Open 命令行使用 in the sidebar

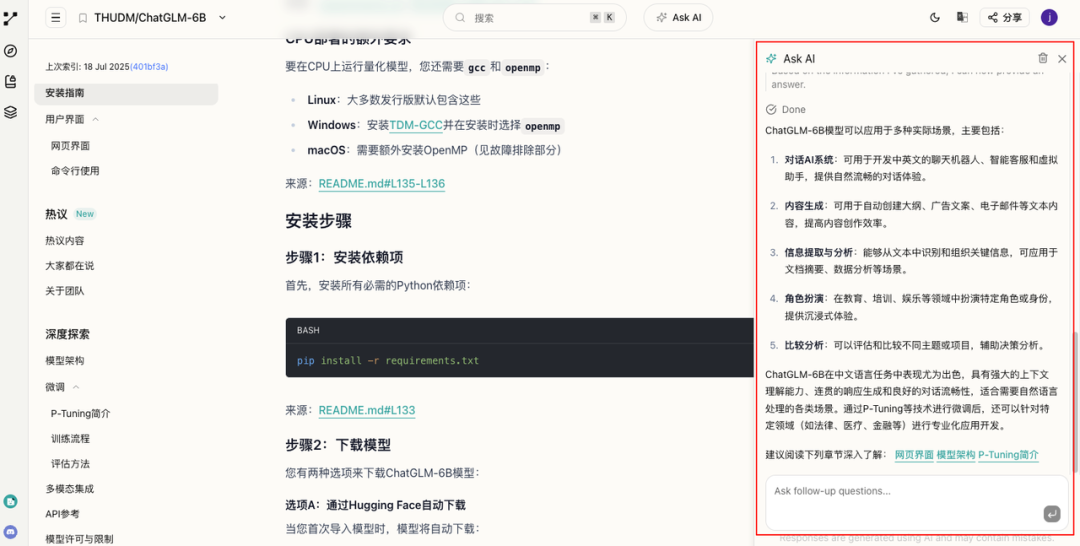coord(75,171)
